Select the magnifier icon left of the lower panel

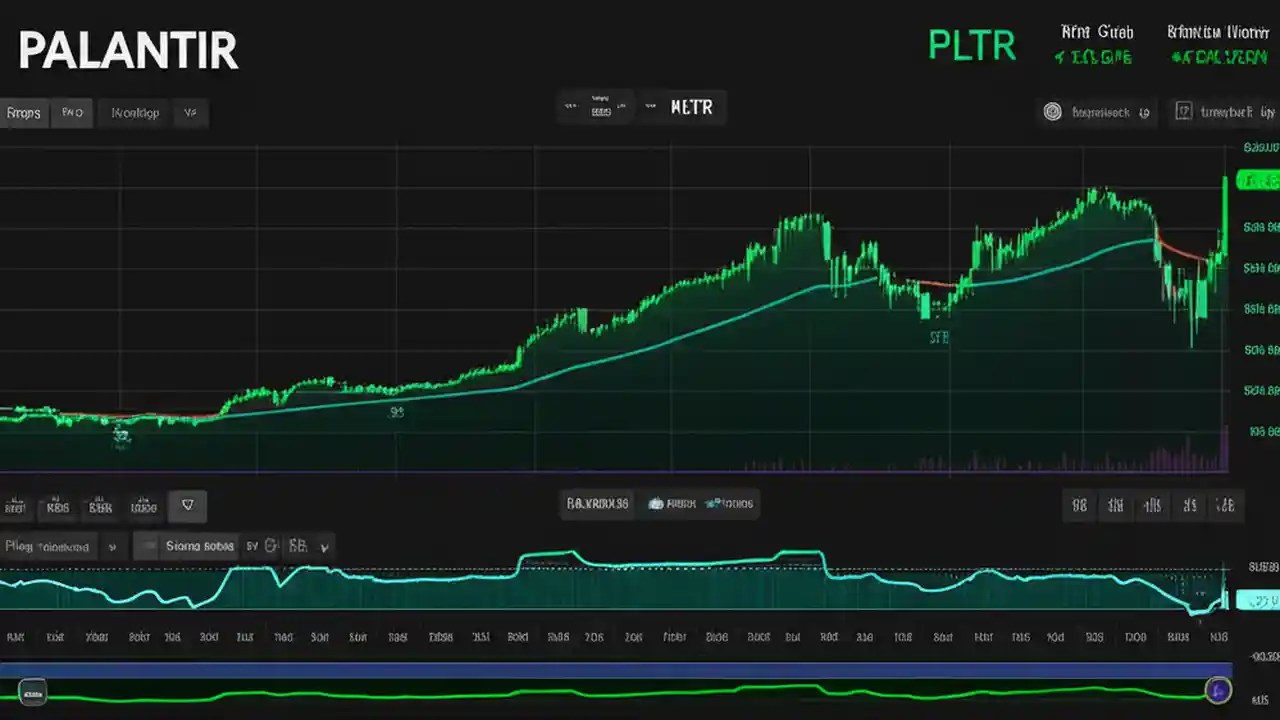tap(15, 506)
